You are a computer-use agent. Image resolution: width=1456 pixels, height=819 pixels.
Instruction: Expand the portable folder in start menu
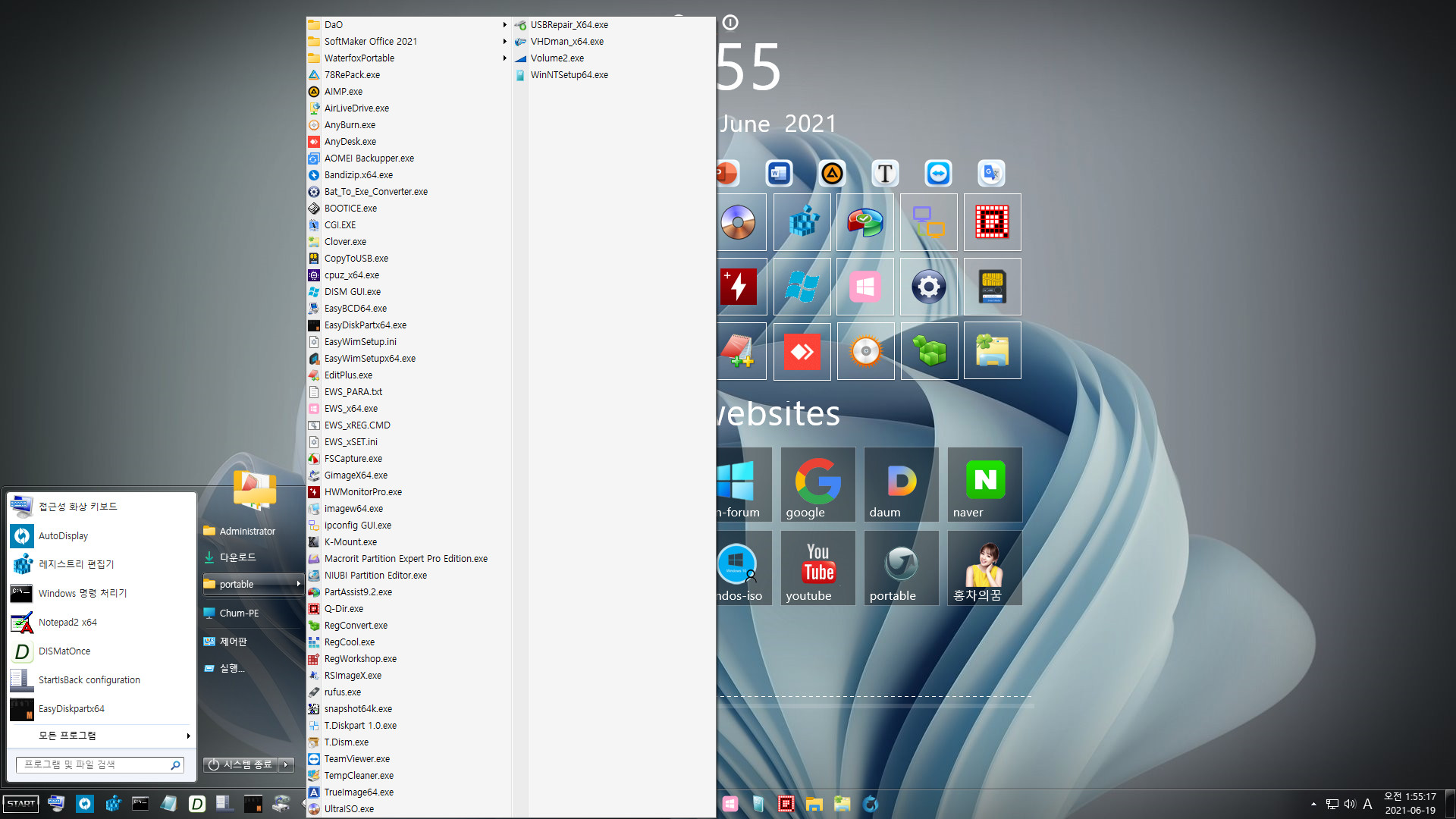coord(253,584)
